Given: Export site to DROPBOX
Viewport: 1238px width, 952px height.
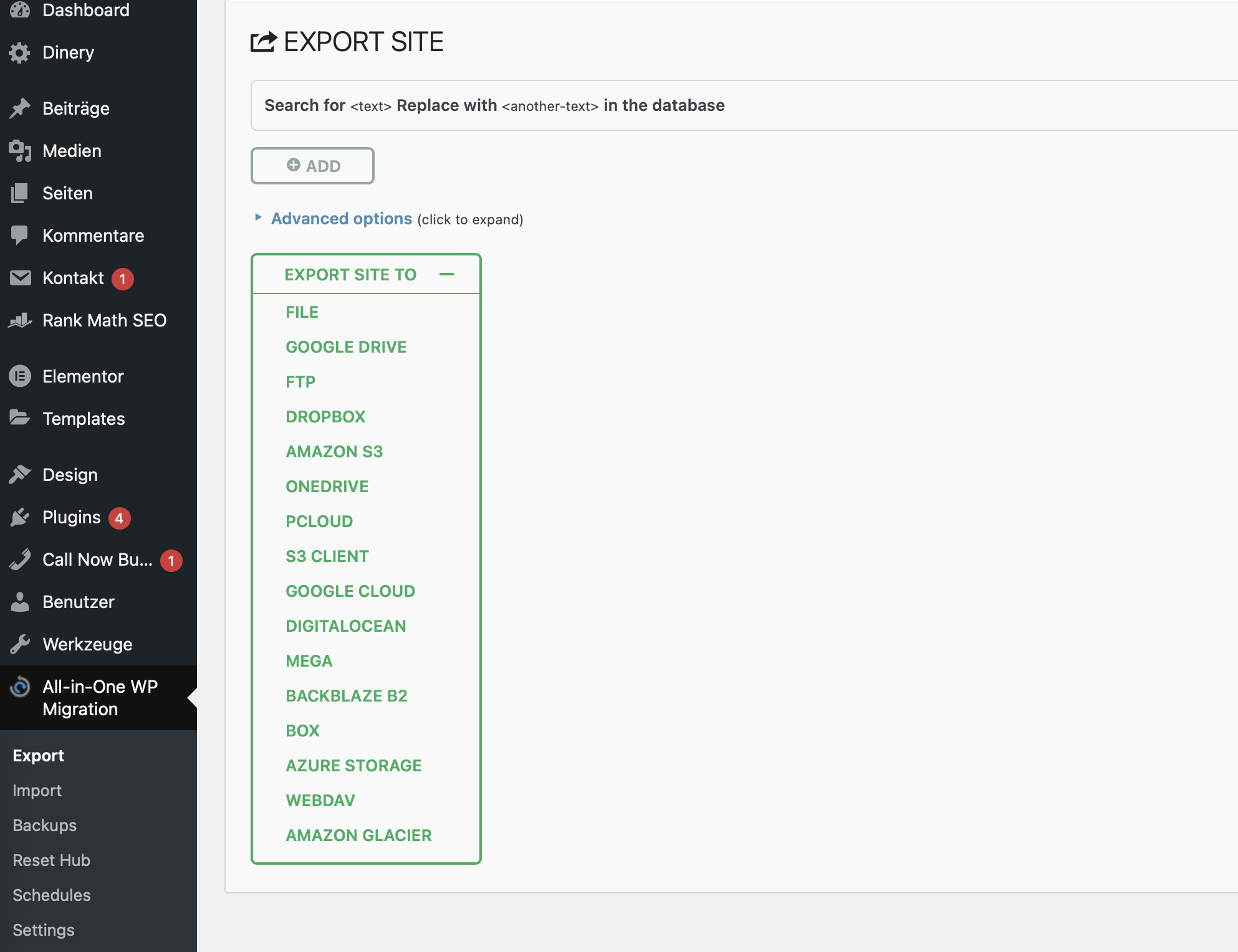Looking at the screenshot, I should (325, 417).
